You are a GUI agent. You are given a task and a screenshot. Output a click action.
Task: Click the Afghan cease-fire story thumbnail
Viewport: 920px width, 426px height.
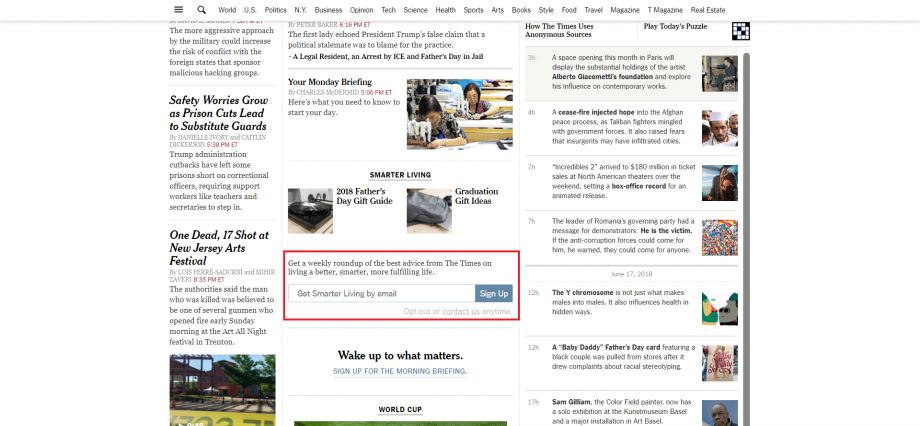pyautogui.click(x=720, y=128)
